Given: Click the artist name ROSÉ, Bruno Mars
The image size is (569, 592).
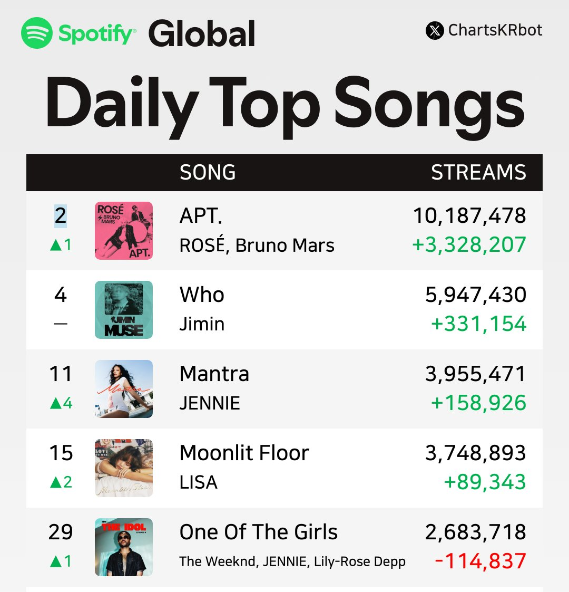Looking at the screenshot, I should (x=257, y=245).
